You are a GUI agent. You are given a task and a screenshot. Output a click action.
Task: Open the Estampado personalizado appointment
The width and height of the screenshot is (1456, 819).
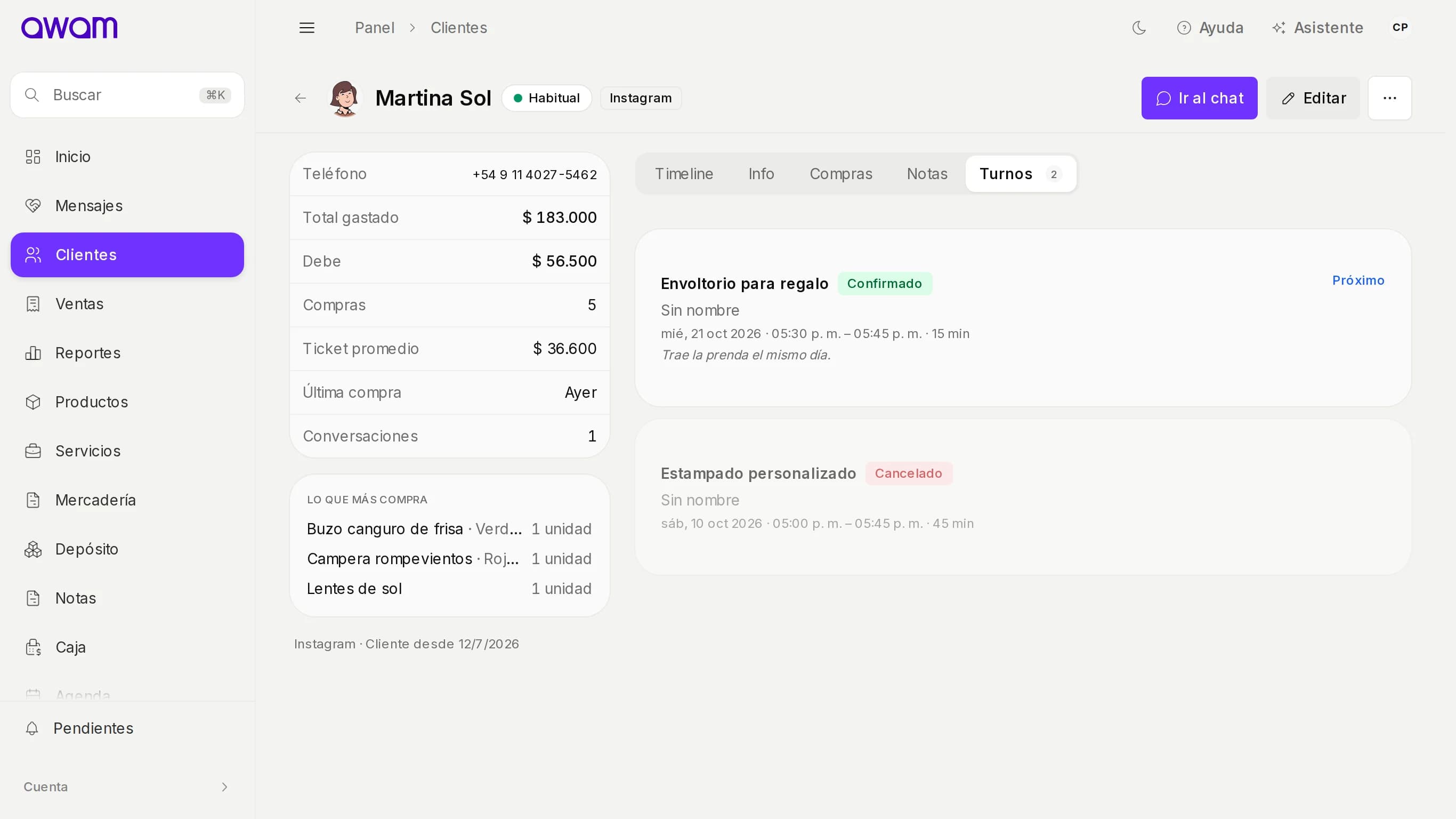click(1023, 497)
